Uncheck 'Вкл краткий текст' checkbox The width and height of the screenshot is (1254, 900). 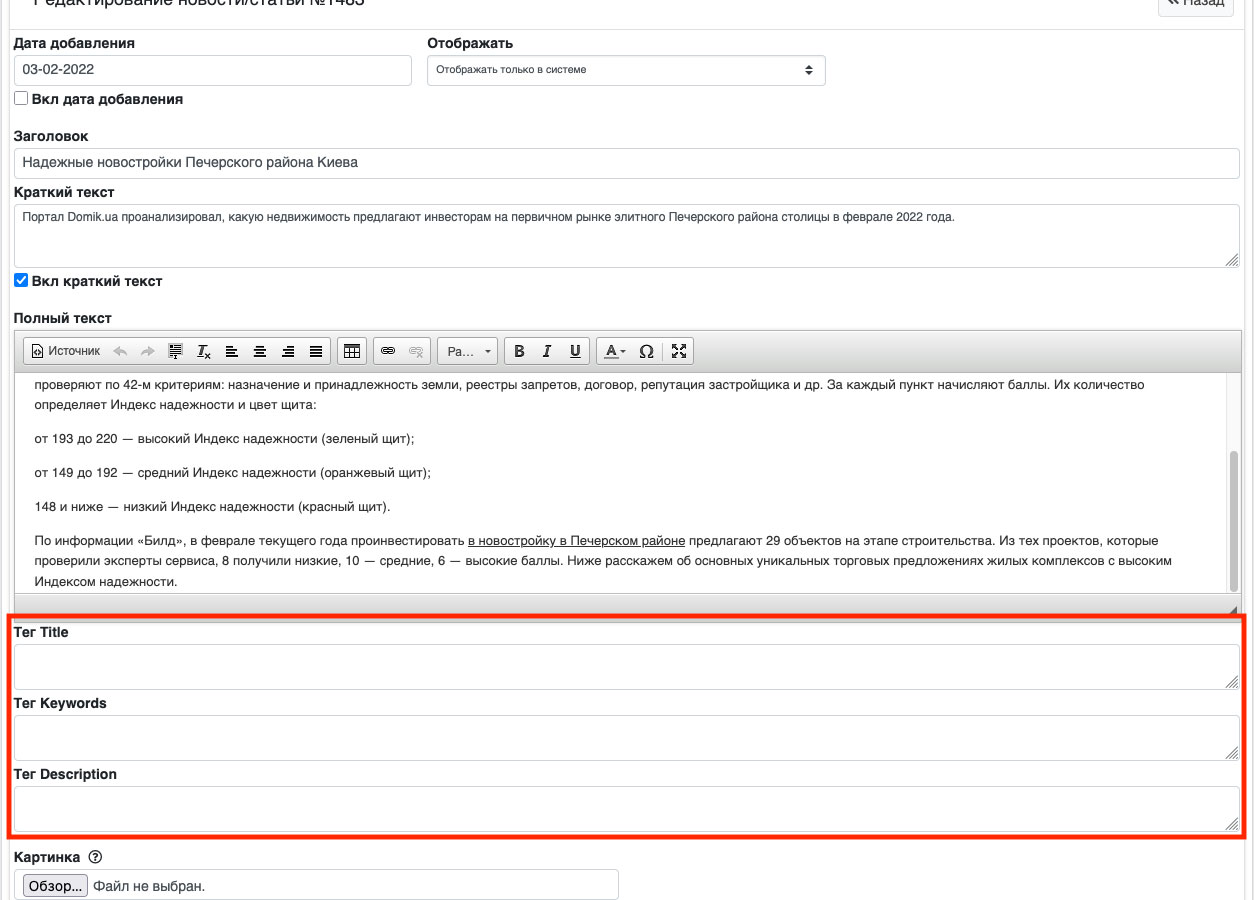pyautogui.click(x=21, y=281)
